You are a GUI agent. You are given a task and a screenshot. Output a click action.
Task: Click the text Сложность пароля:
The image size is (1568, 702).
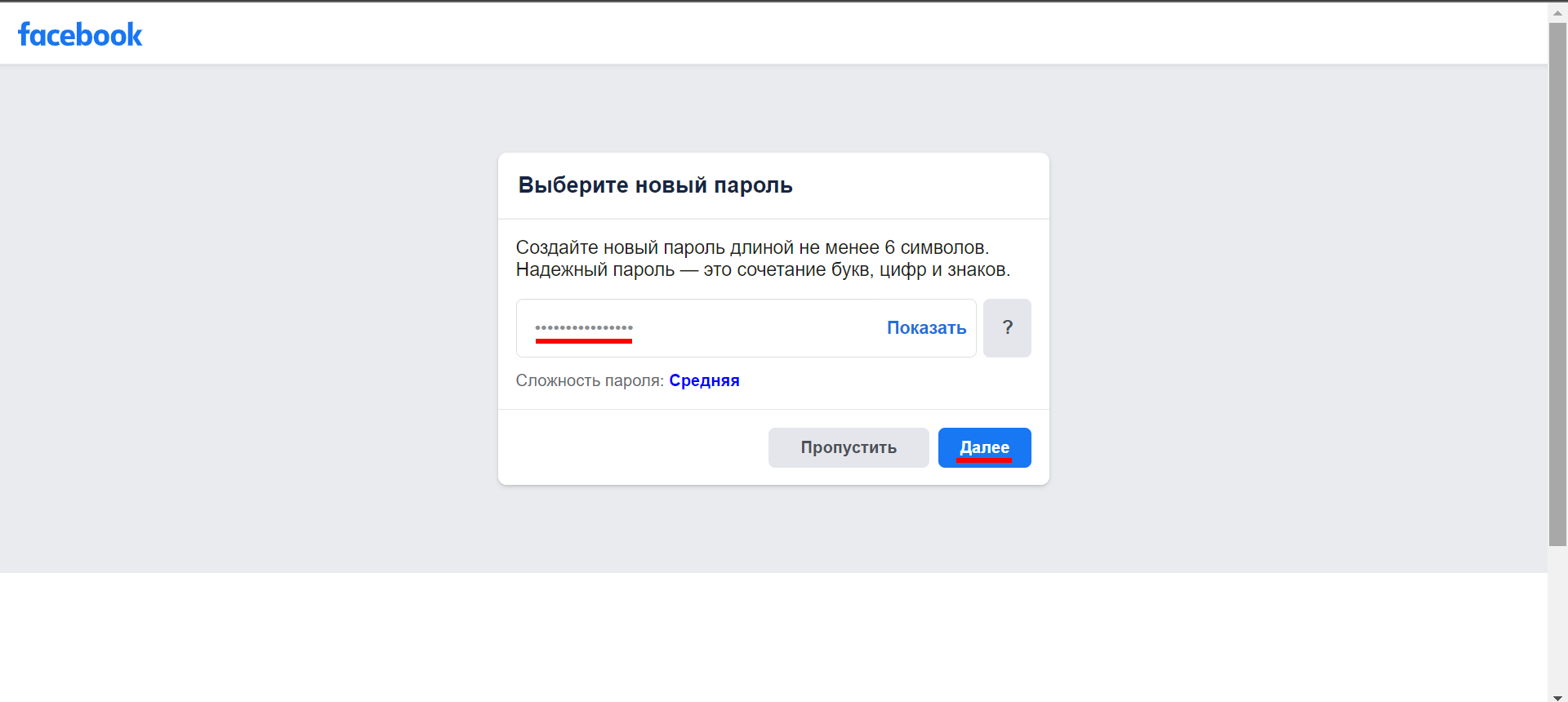coord(590,380)
